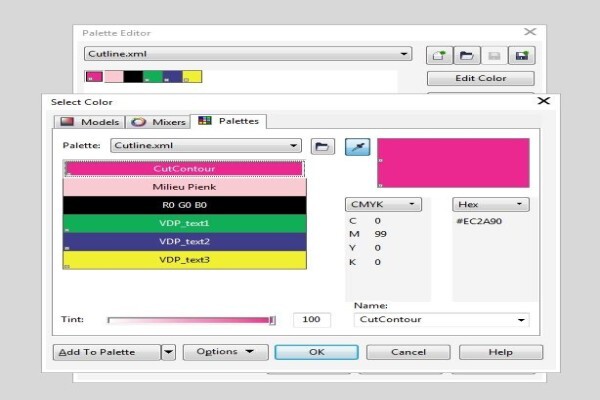Open the CMYK color model dropdown
This screenshot has height=400, width=600.
[x=383, y=204]
